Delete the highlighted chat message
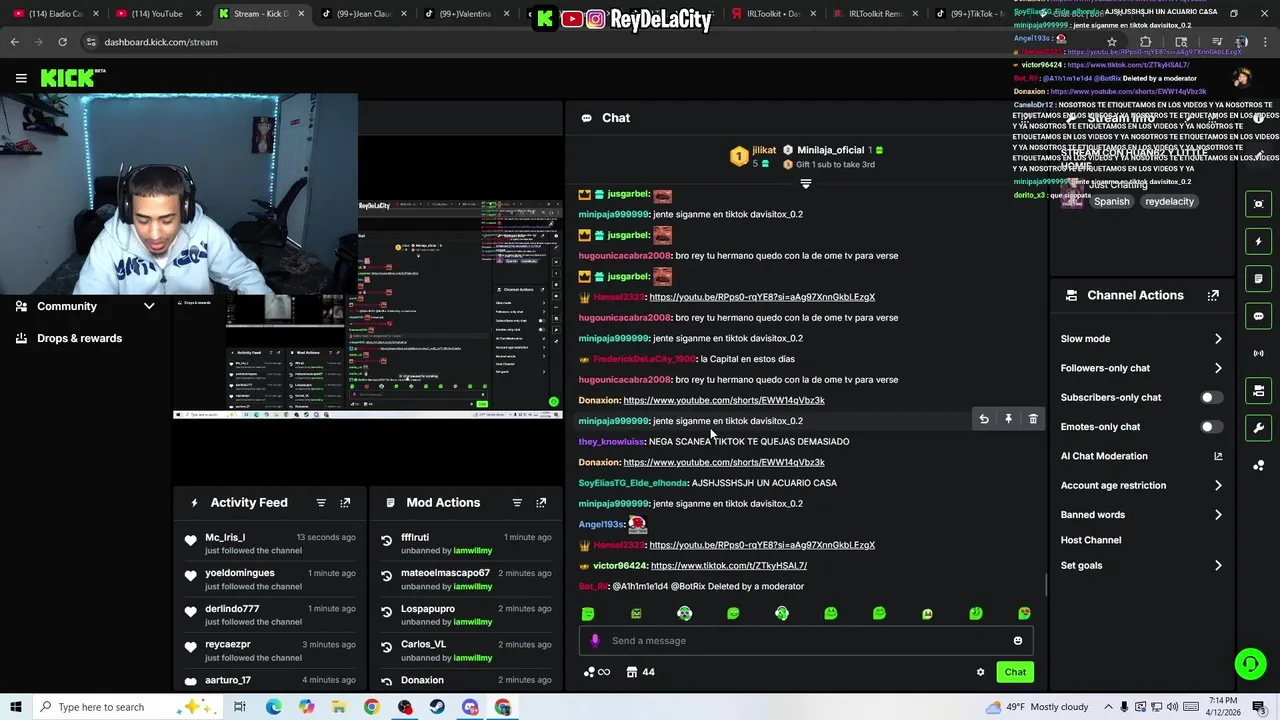1280x720 pixels. 1033,420
